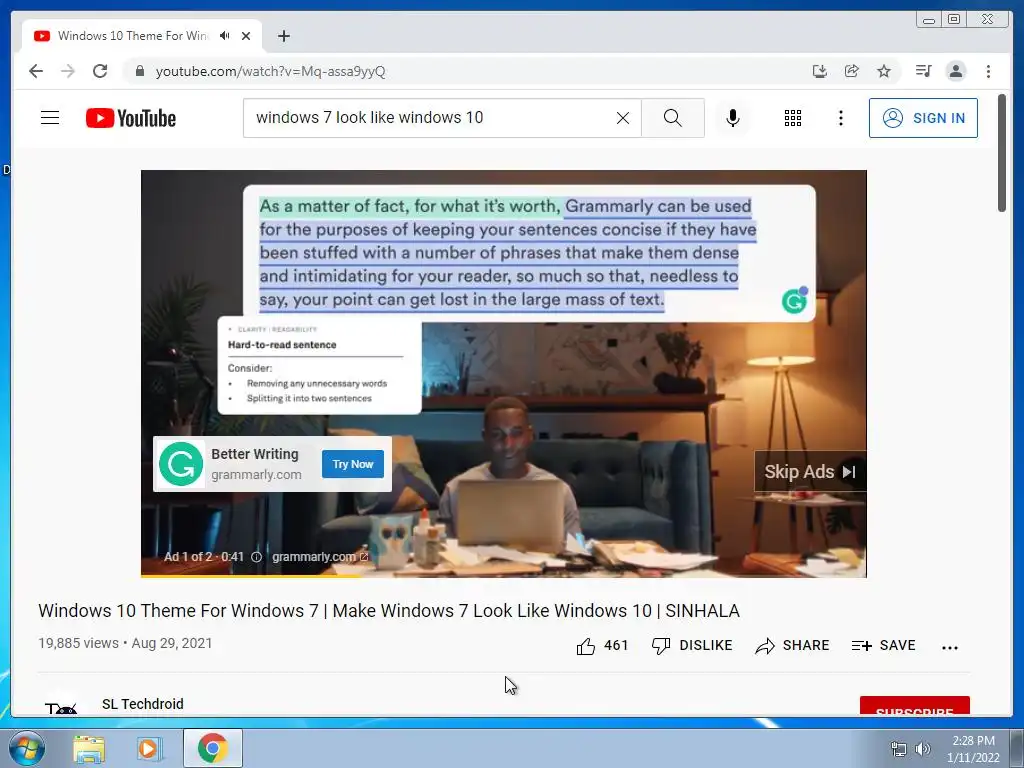Open the YouTube apps grid icon
This screenshot has width=1024, height=768.
point(793,118)
